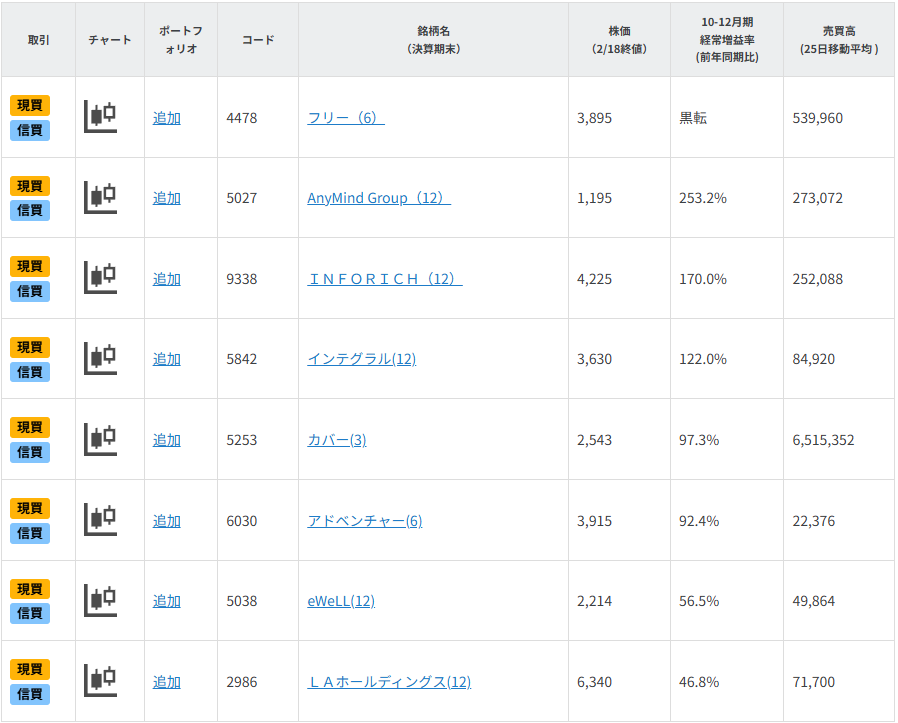Open the chart icon for フリー row
898x723 pixels.
(100, 117)
